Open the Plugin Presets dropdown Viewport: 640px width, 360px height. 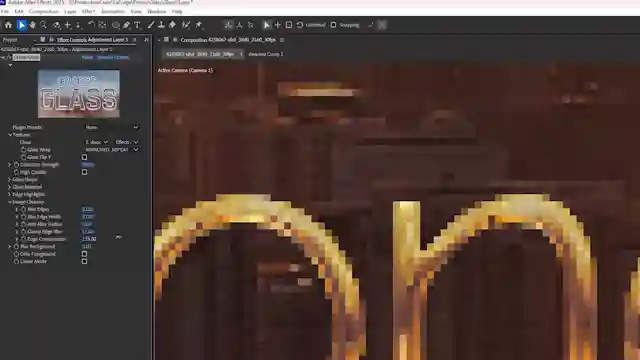click(x=111, y=127)
